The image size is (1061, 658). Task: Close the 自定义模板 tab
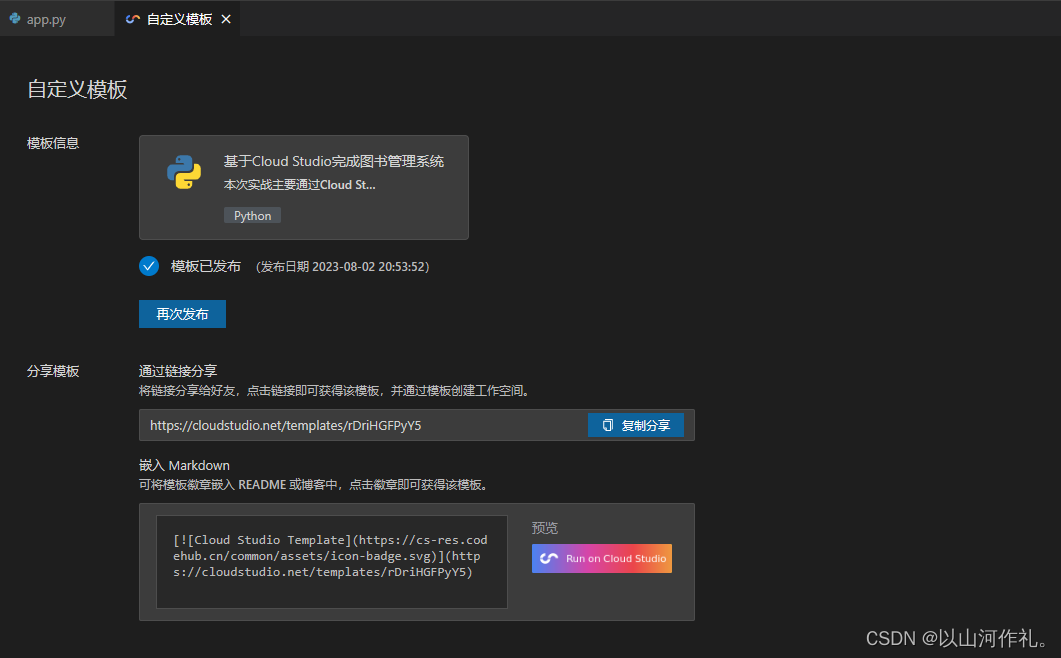click(x=226, y=19)
